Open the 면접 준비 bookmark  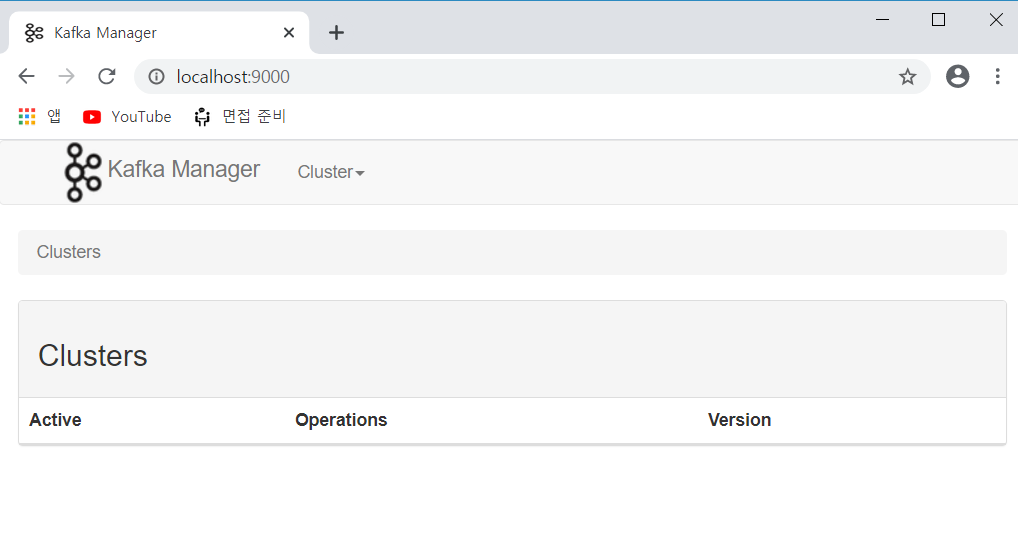[240, 117]
